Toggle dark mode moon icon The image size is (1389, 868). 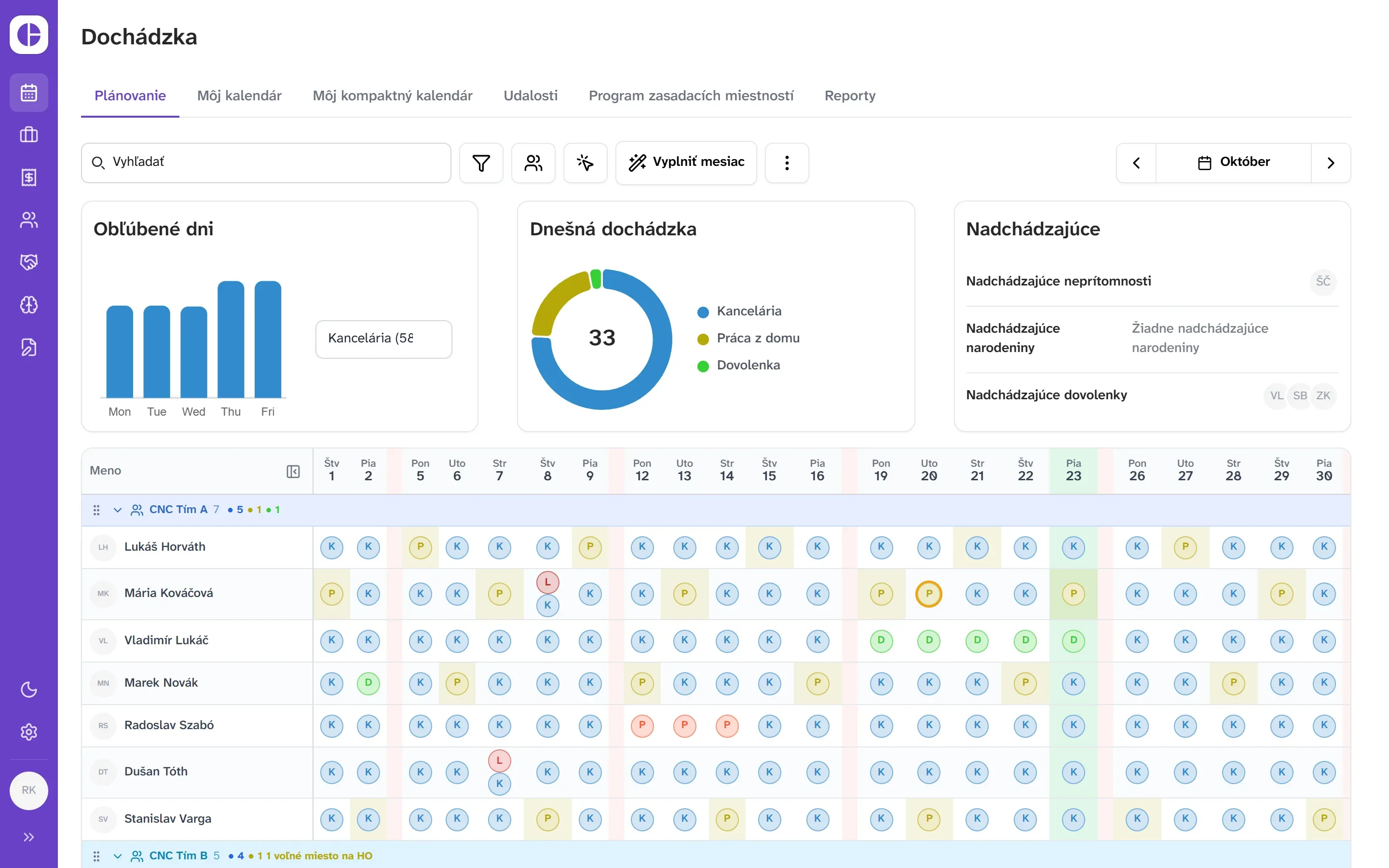(29, 690)
